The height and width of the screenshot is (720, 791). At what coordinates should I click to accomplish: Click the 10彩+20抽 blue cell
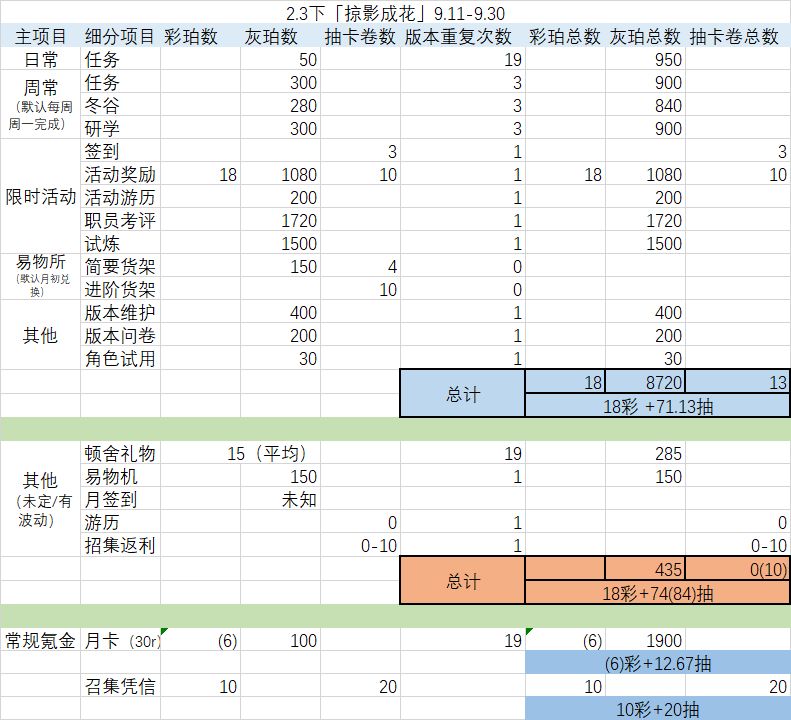click(657, 709)
